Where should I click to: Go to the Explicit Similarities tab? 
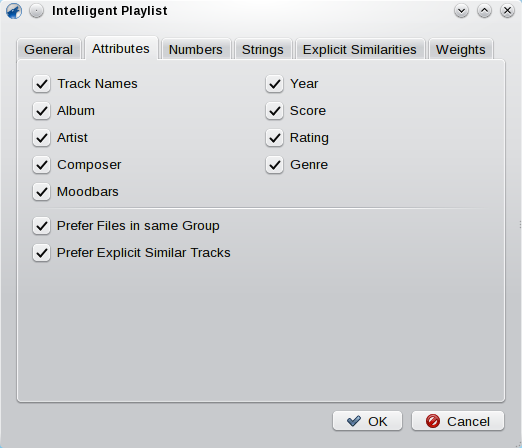click(360, 49)
